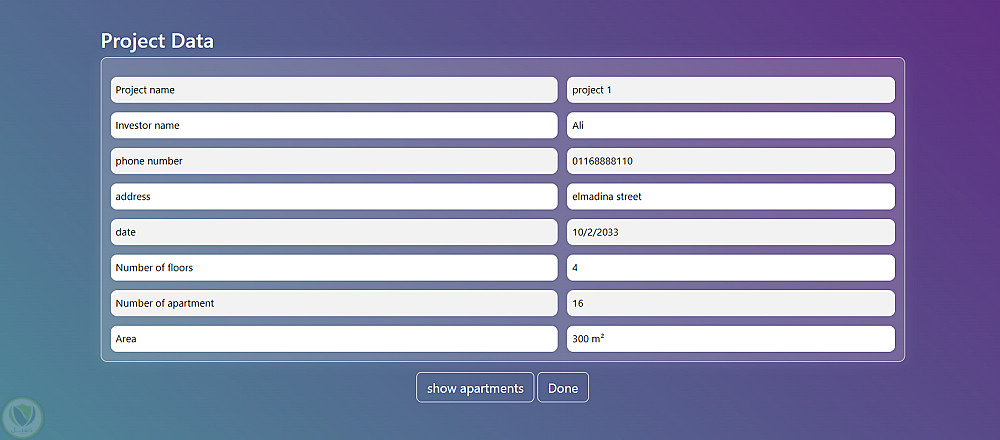Click the field containing 01168888110
Viewport: 1000px width, 440px height.
[x=730, y=161]
